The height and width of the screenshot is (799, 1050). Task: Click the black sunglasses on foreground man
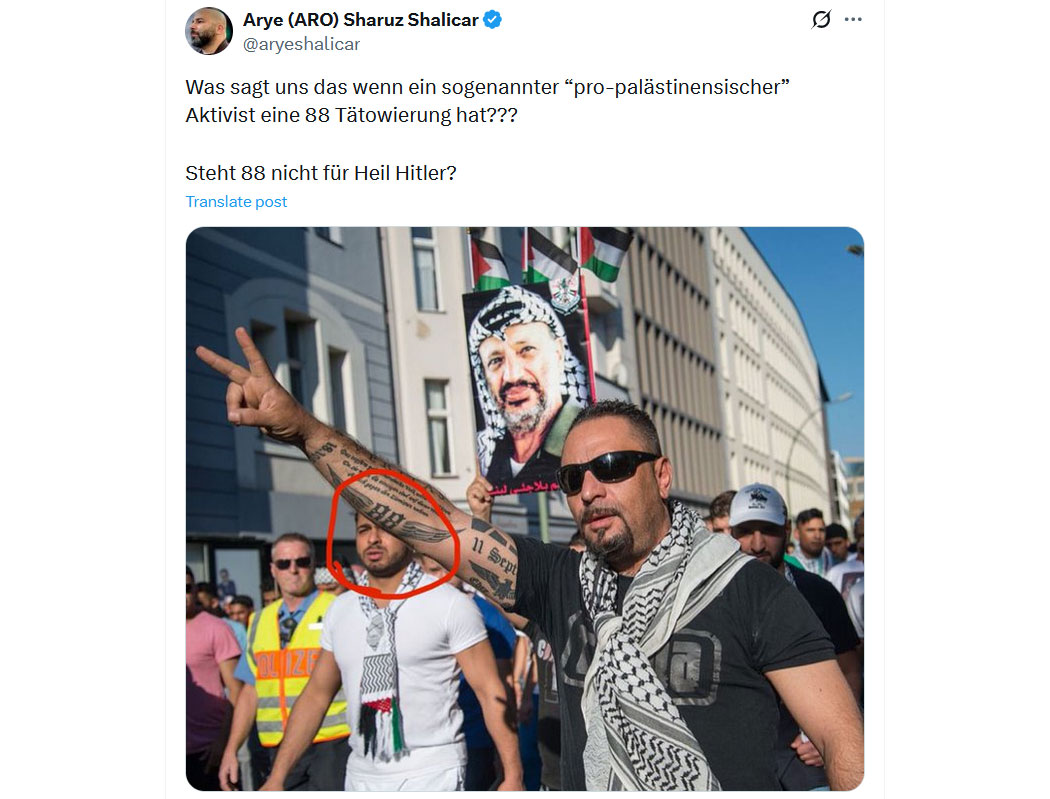coord(605,470)
